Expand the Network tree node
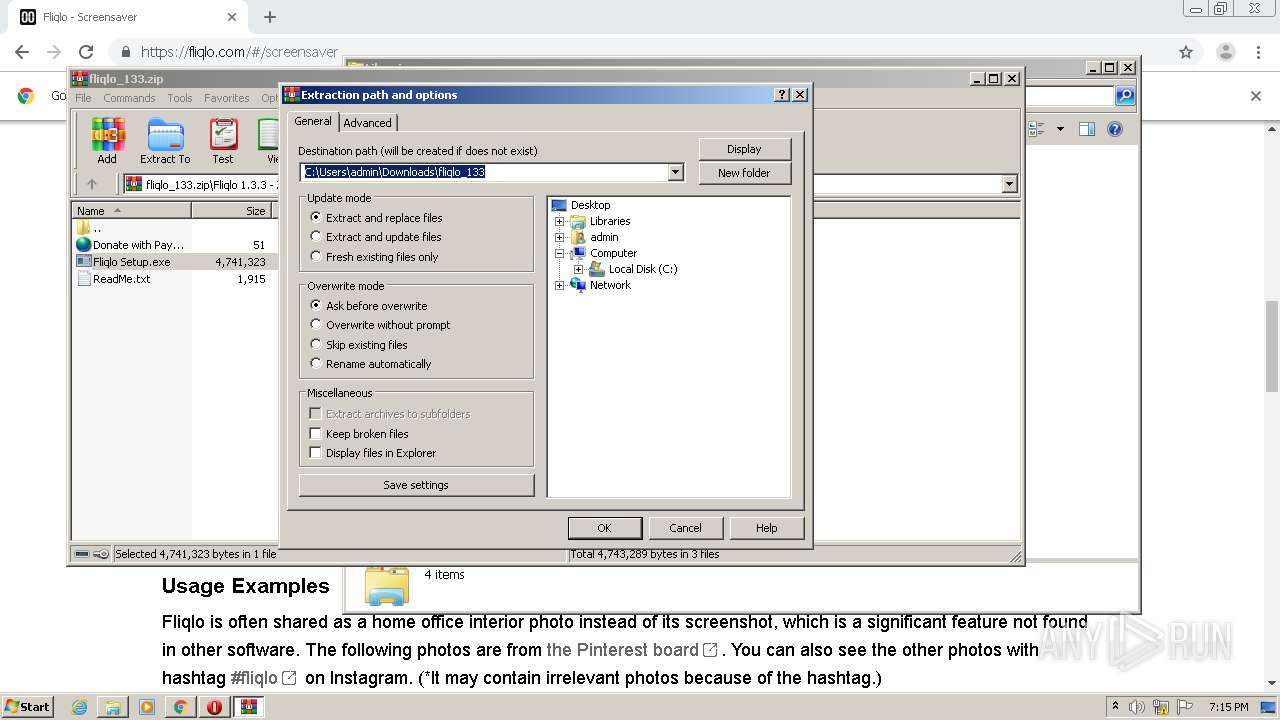The height and width of the screenshot is (720, 1280). pyautogui.click(x=560, y=285)
